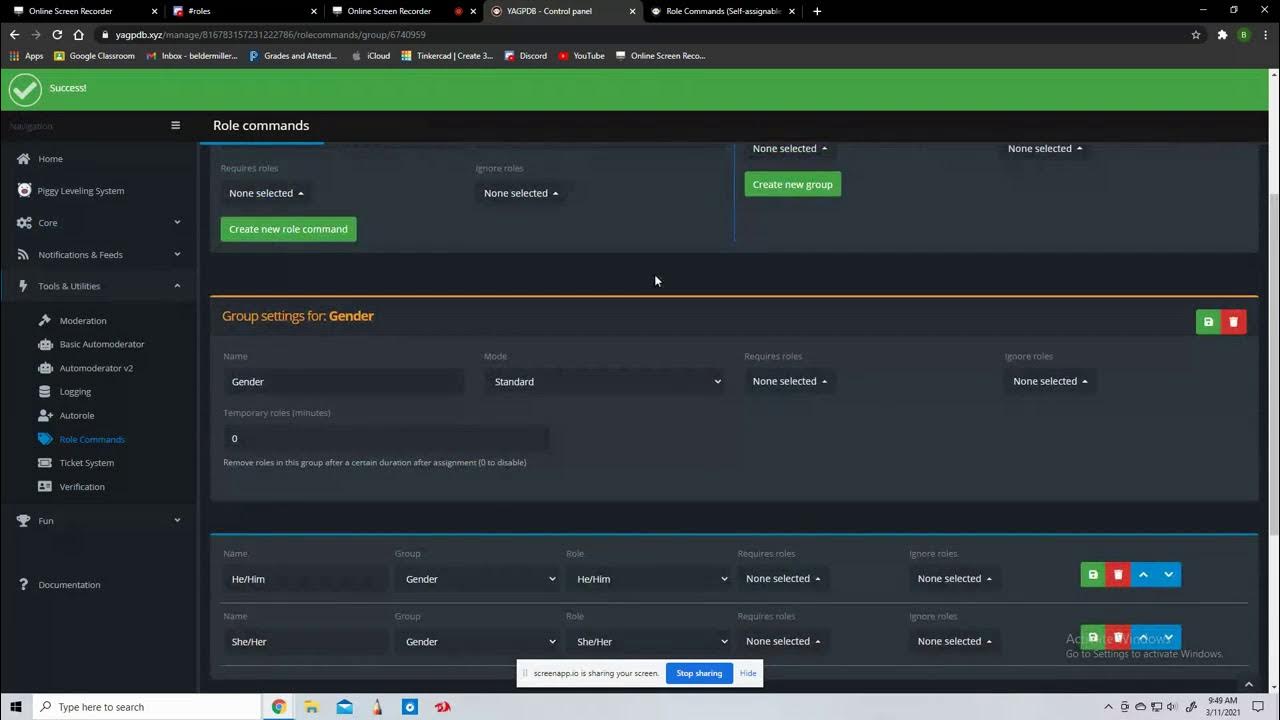Open Google Classroom bookmark
Screen dimensions: 1280x720
pyautogui.click(x=95, y=56)
